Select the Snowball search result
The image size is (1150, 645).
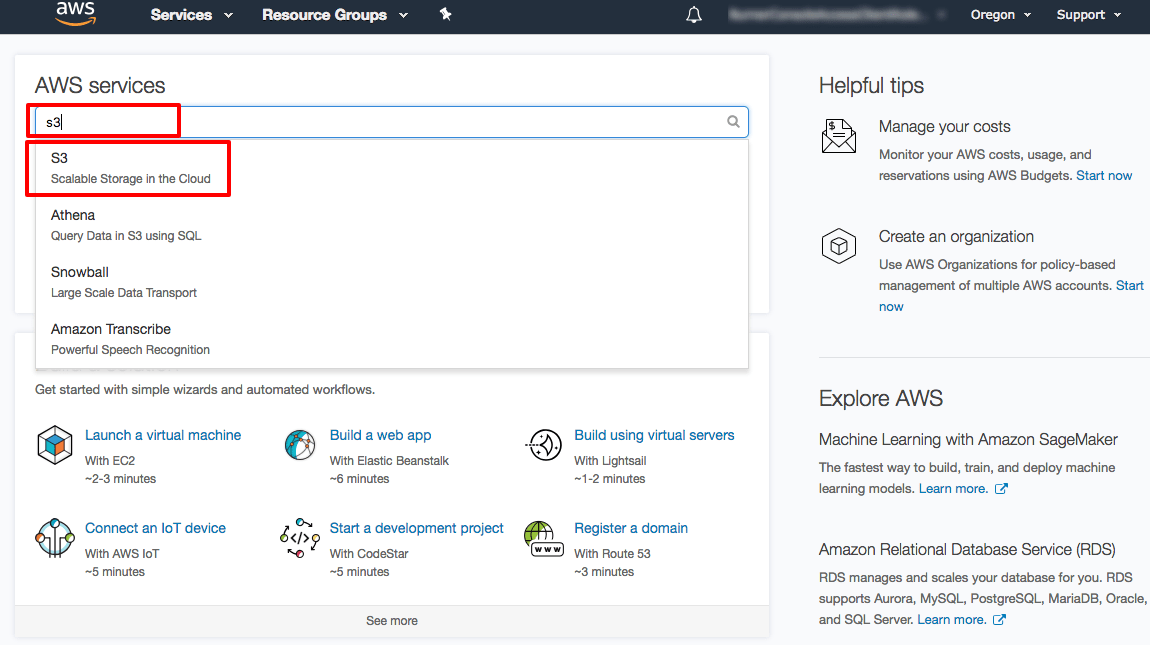[392, 283]
